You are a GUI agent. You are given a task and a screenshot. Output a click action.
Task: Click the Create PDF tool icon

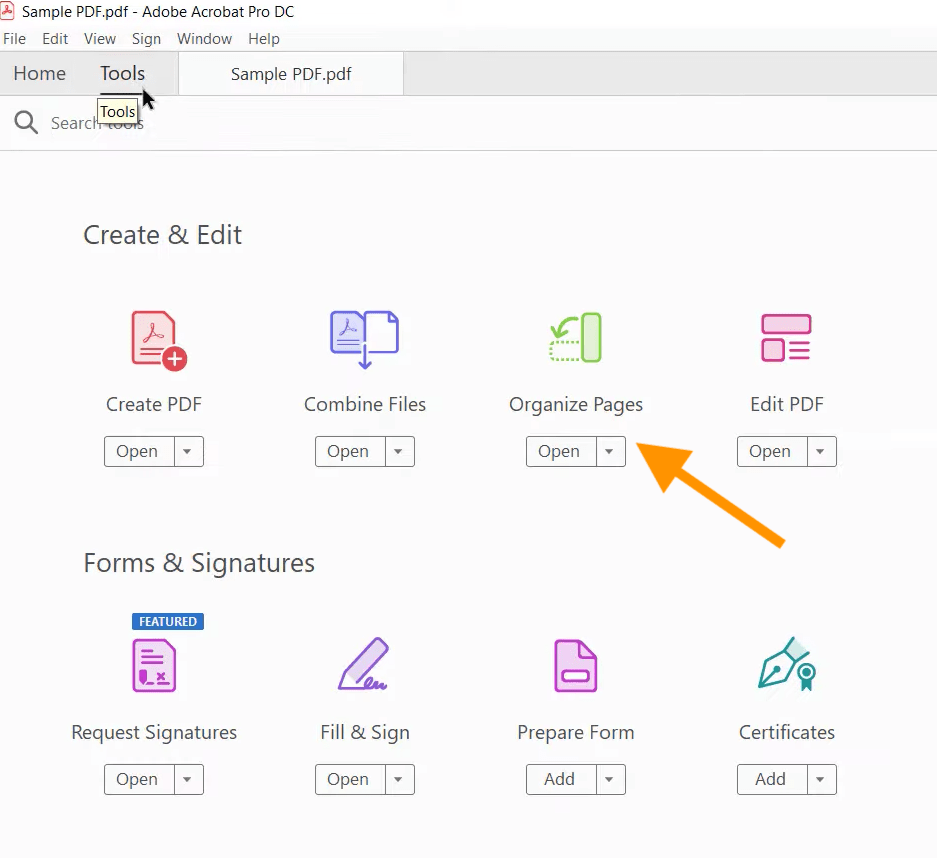(x=158, y=341)
